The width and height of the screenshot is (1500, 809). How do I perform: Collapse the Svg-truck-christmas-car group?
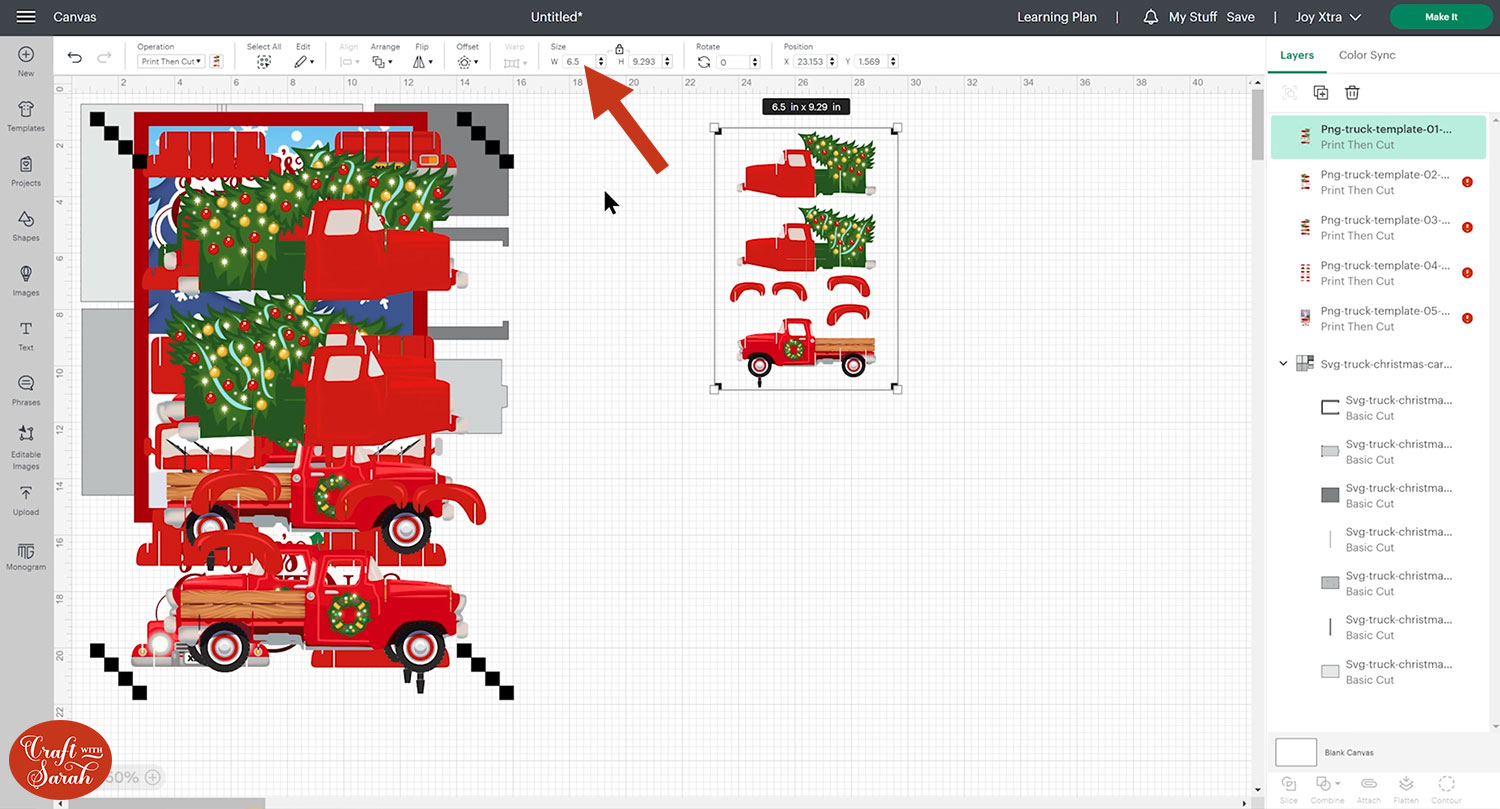pos(1284,364)
